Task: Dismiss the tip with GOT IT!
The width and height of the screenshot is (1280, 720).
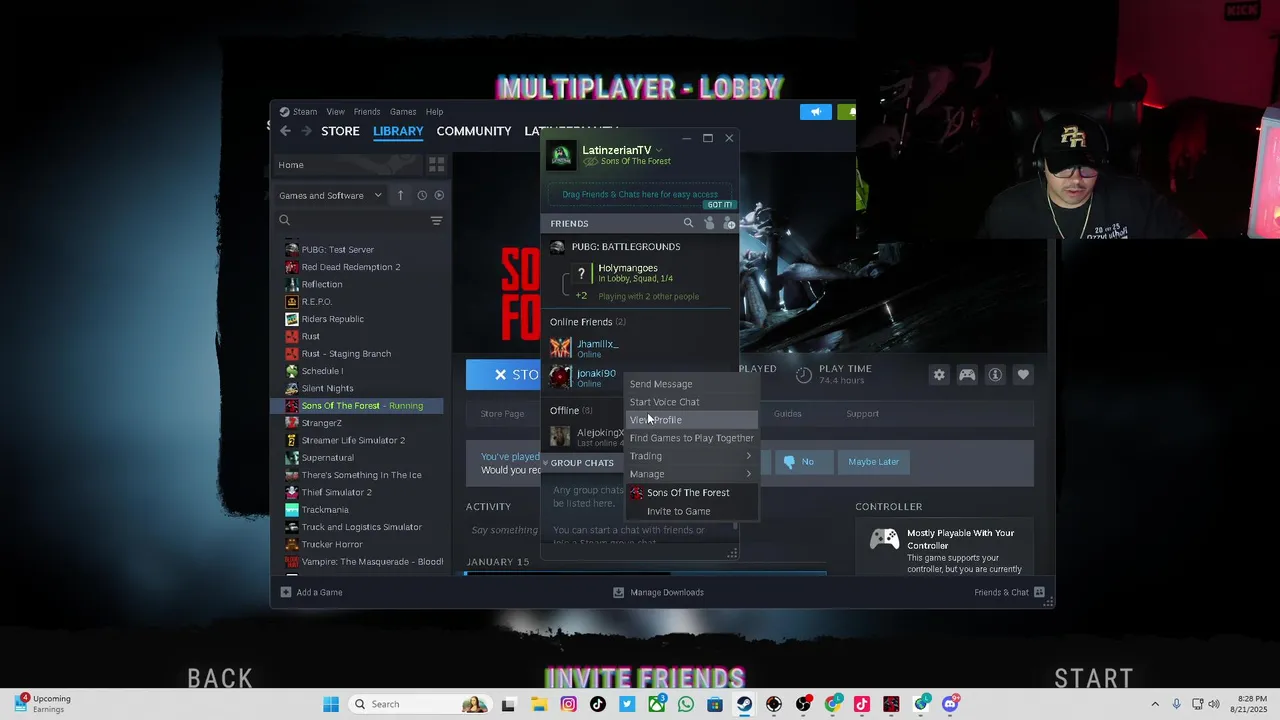Action: pyautogui.click(x=720, y=205)
